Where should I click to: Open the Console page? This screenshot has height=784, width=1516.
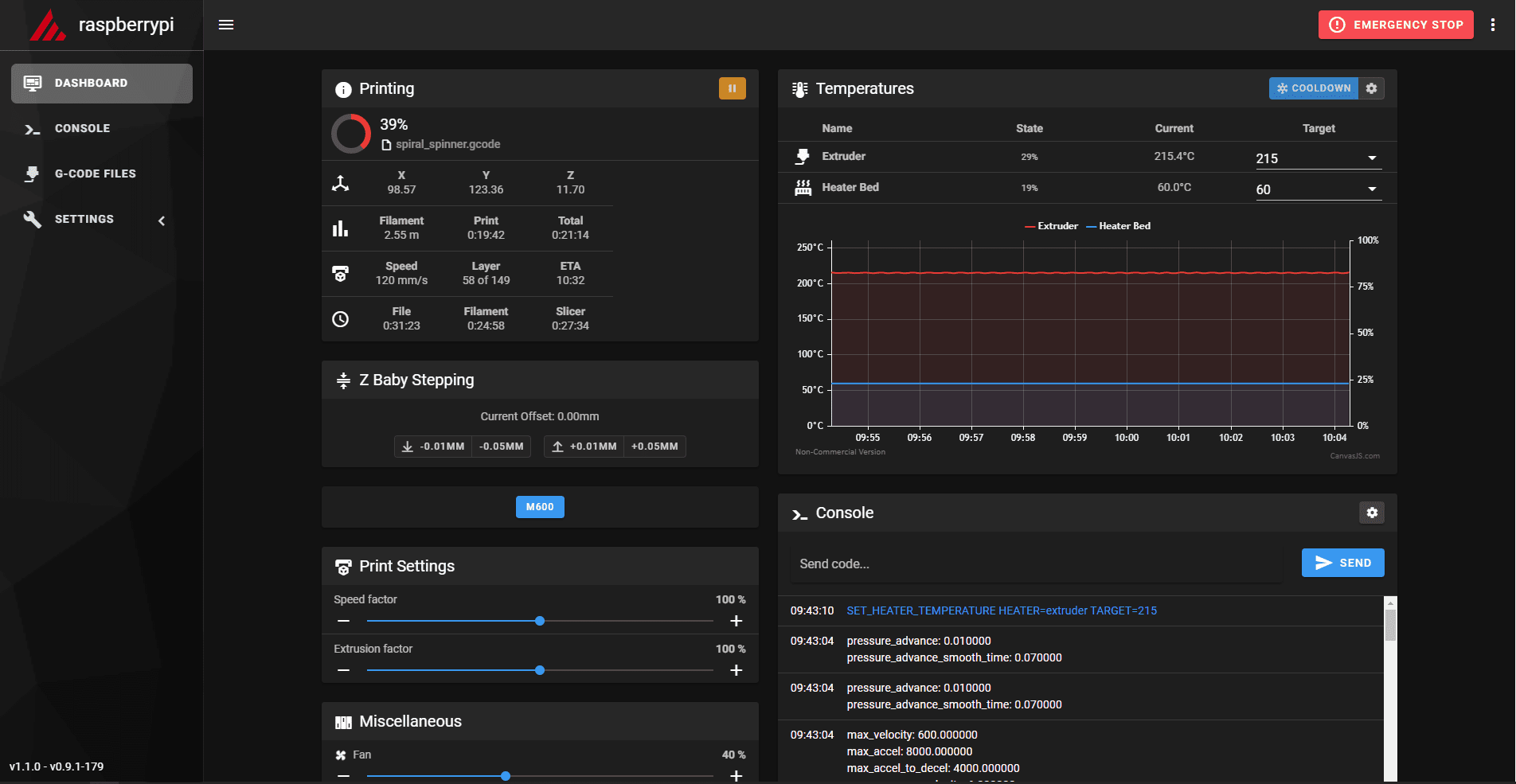[x=102, y=129]
